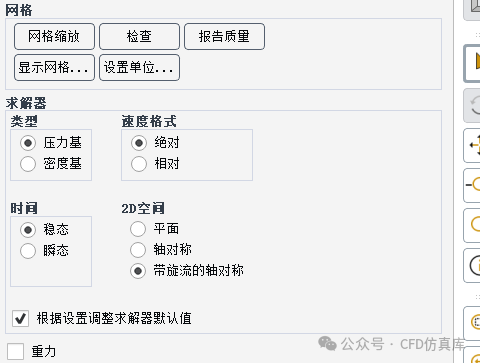Click the greyed-out rotate view icon

(472, 105)
